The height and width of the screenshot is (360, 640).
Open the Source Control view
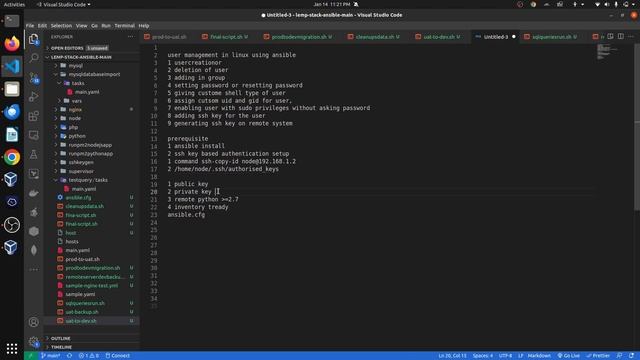click(x=33, y=78)
